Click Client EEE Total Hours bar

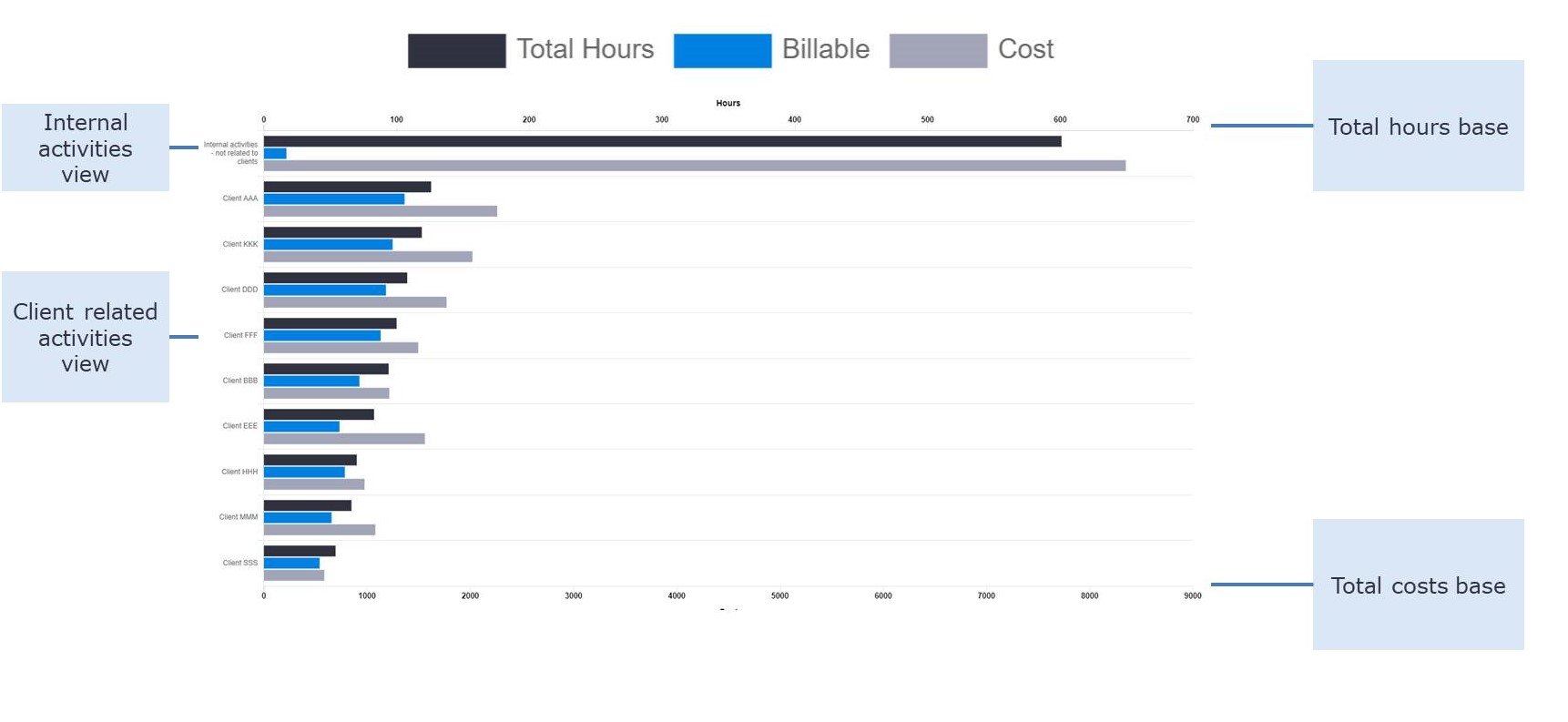click(319, 414)
